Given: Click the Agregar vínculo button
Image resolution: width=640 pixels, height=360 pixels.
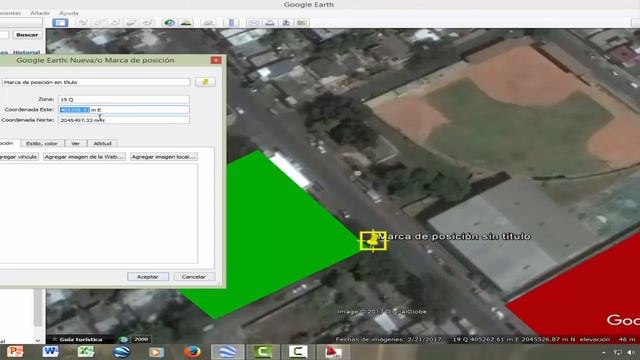Looking at the screenshot, I should click(x=18, y=157).
